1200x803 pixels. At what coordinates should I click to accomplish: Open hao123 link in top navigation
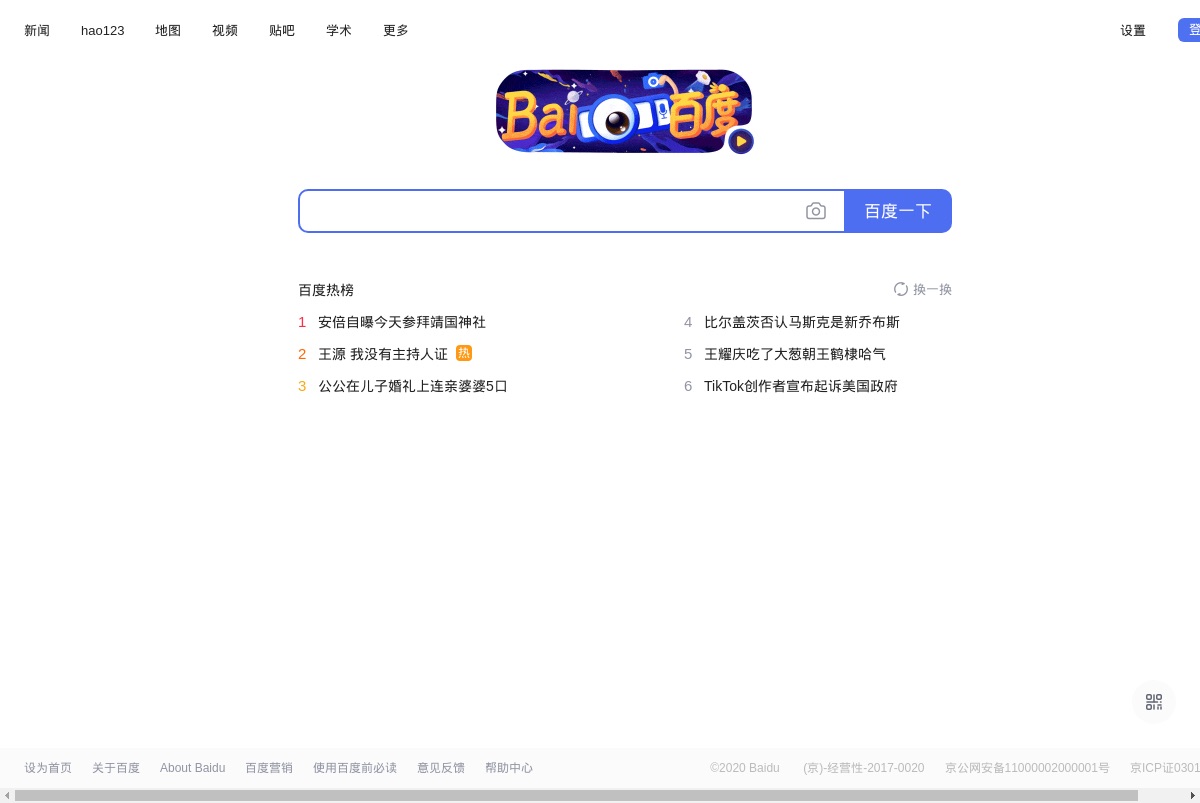point(103,30)
